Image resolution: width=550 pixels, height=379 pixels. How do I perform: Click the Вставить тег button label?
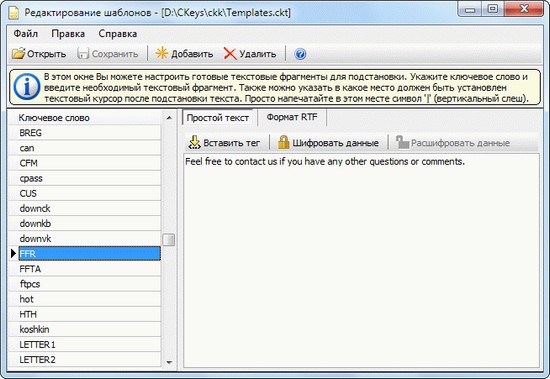232,143
